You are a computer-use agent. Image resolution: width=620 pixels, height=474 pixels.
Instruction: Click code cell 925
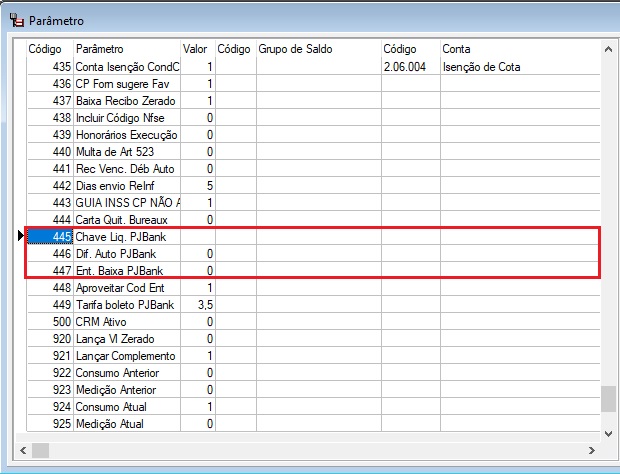tap(50, 423)
